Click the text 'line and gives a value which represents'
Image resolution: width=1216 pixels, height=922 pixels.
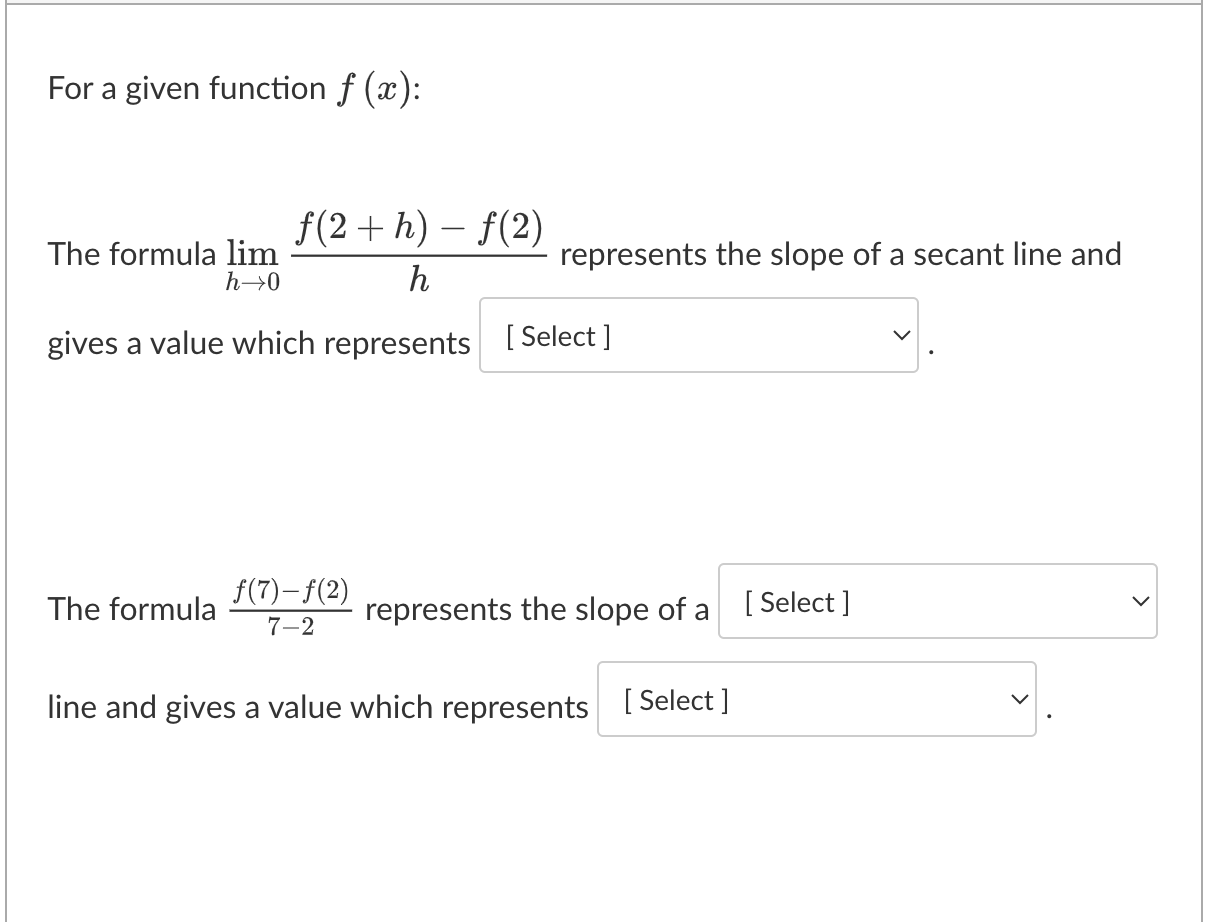click(x=318, y=707)
